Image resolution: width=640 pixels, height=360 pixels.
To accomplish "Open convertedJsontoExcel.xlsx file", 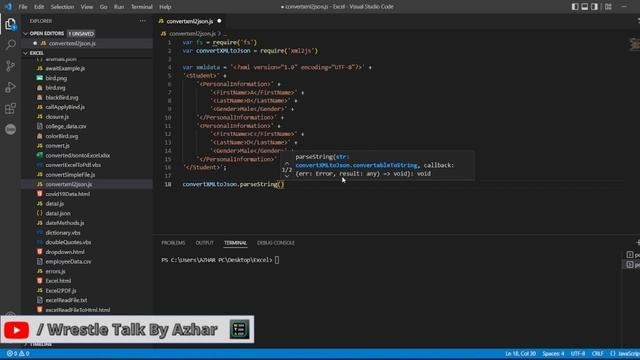I will click(78, 156).
